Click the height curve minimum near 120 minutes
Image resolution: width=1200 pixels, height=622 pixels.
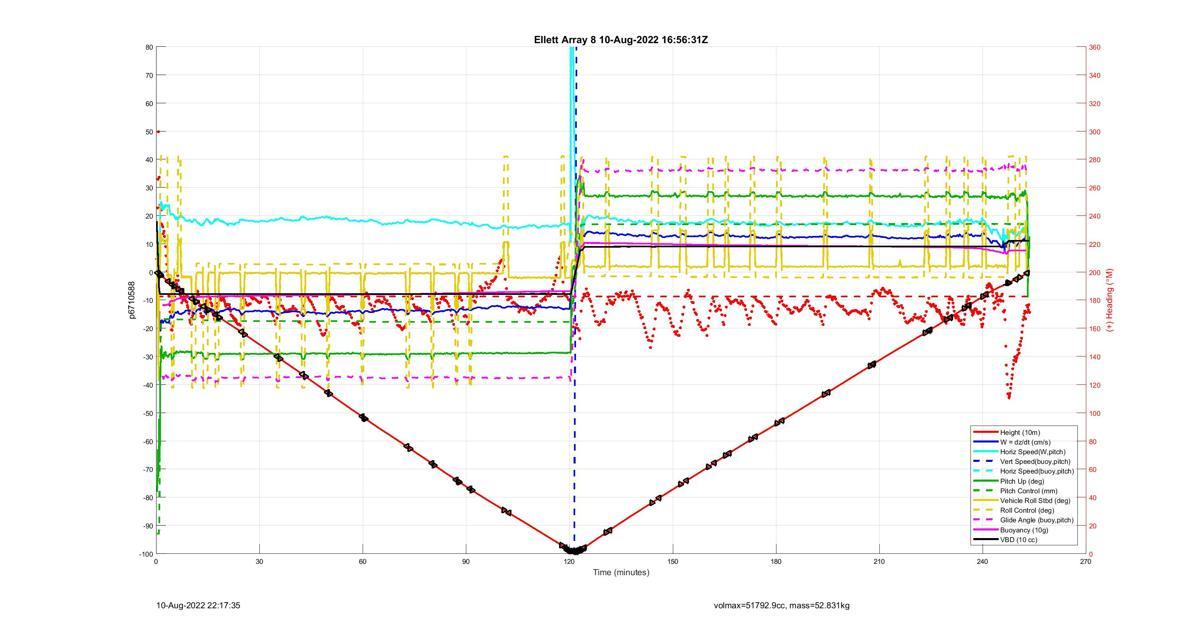click(x=573, y=549)
